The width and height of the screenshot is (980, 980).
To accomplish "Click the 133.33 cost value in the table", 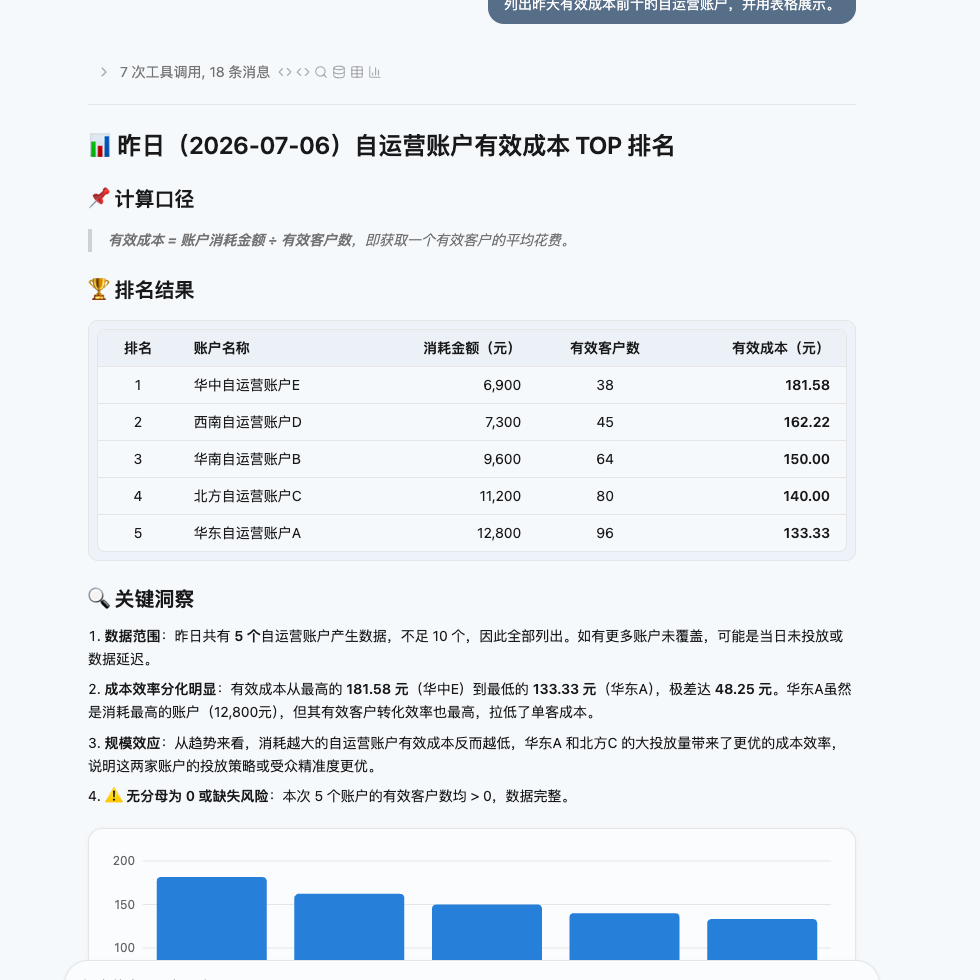I will coord(806,532).
